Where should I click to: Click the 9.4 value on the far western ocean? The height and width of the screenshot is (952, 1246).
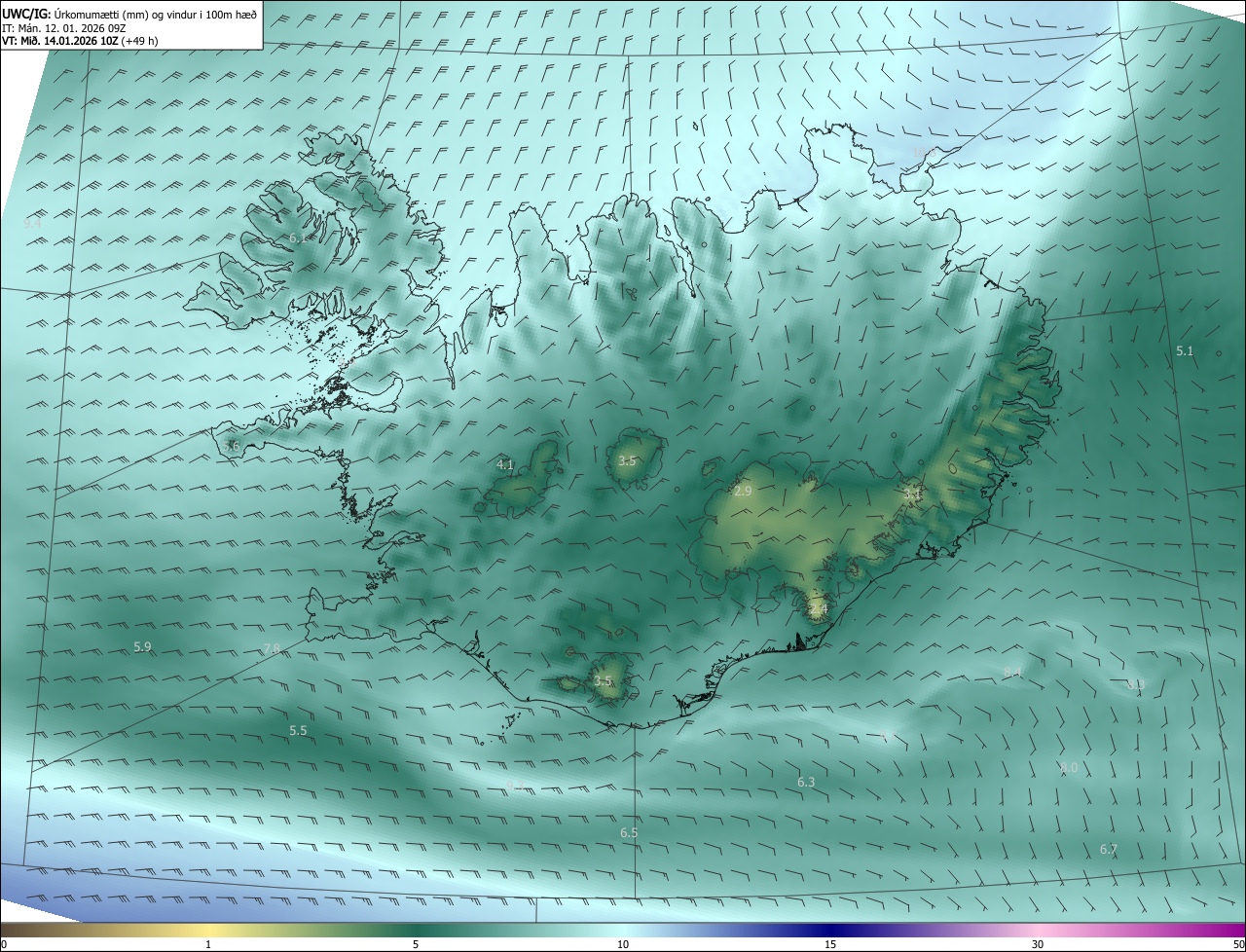point(32,224)
